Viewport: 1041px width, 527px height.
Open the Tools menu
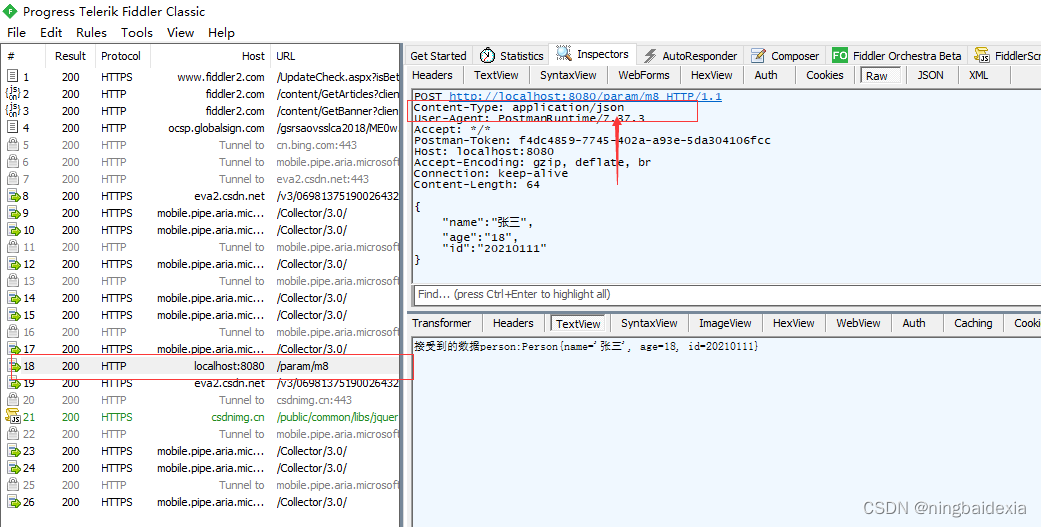[137, 33]
